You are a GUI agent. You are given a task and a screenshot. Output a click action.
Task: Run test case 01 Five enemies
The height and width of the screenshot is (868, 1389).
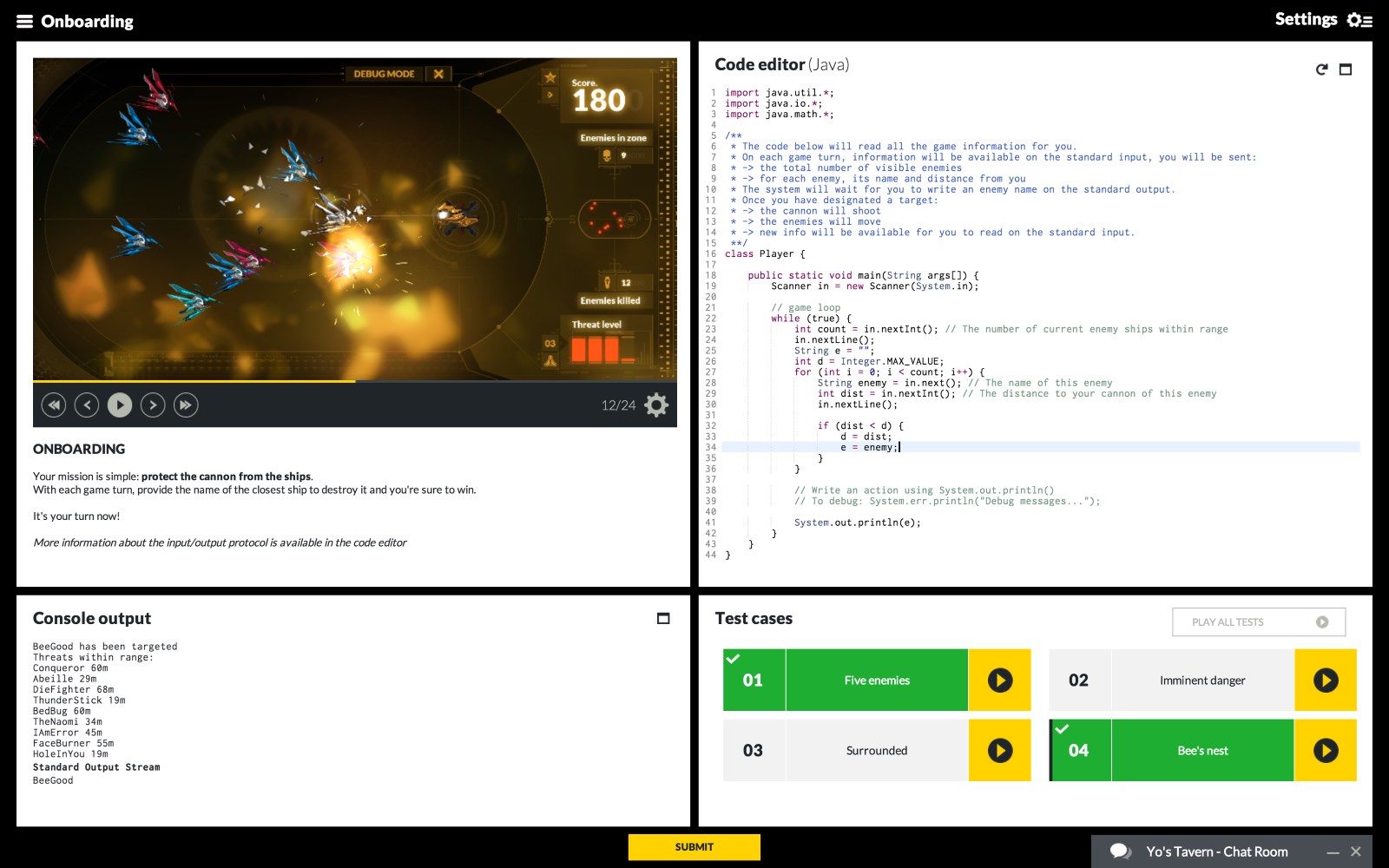[x=999, y=681]
